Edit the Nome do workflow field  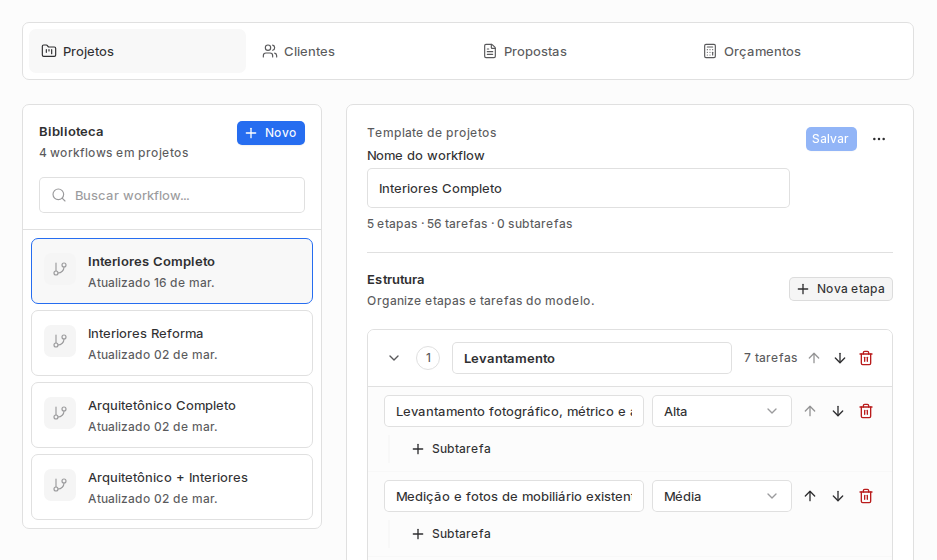[x=578, y=188]
